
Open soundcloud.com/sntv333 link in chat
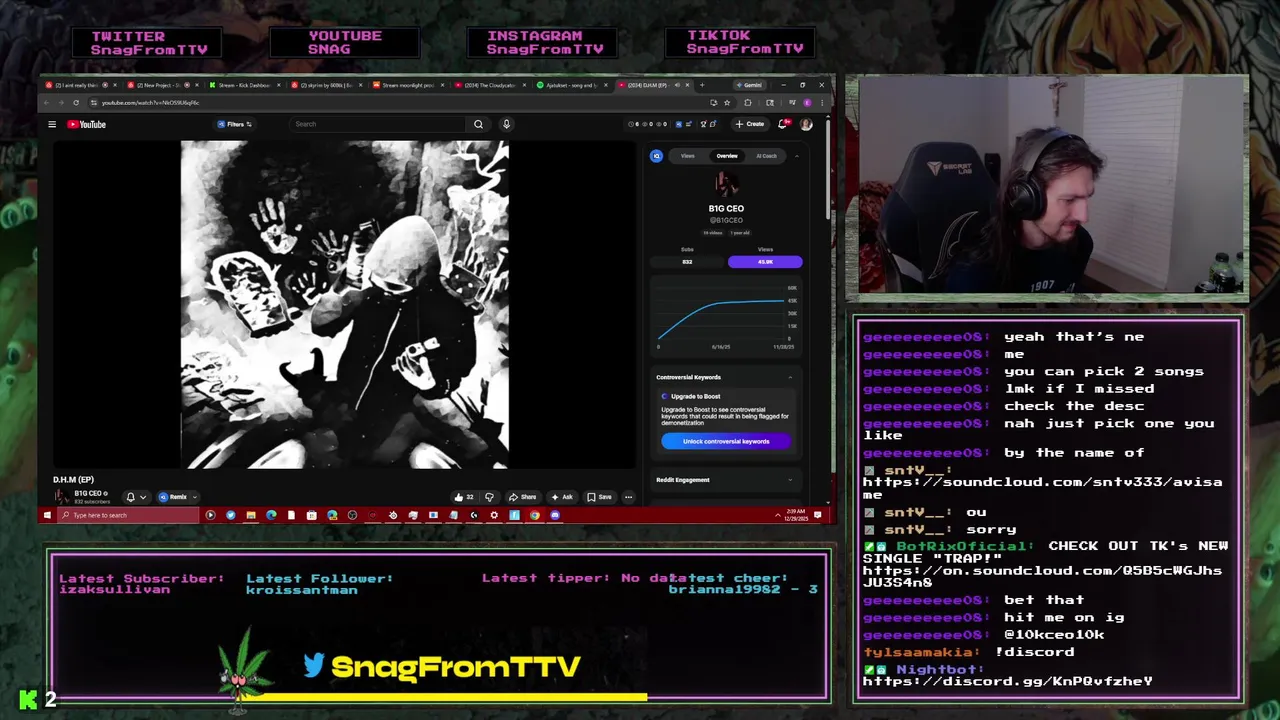click(1042, 488)
